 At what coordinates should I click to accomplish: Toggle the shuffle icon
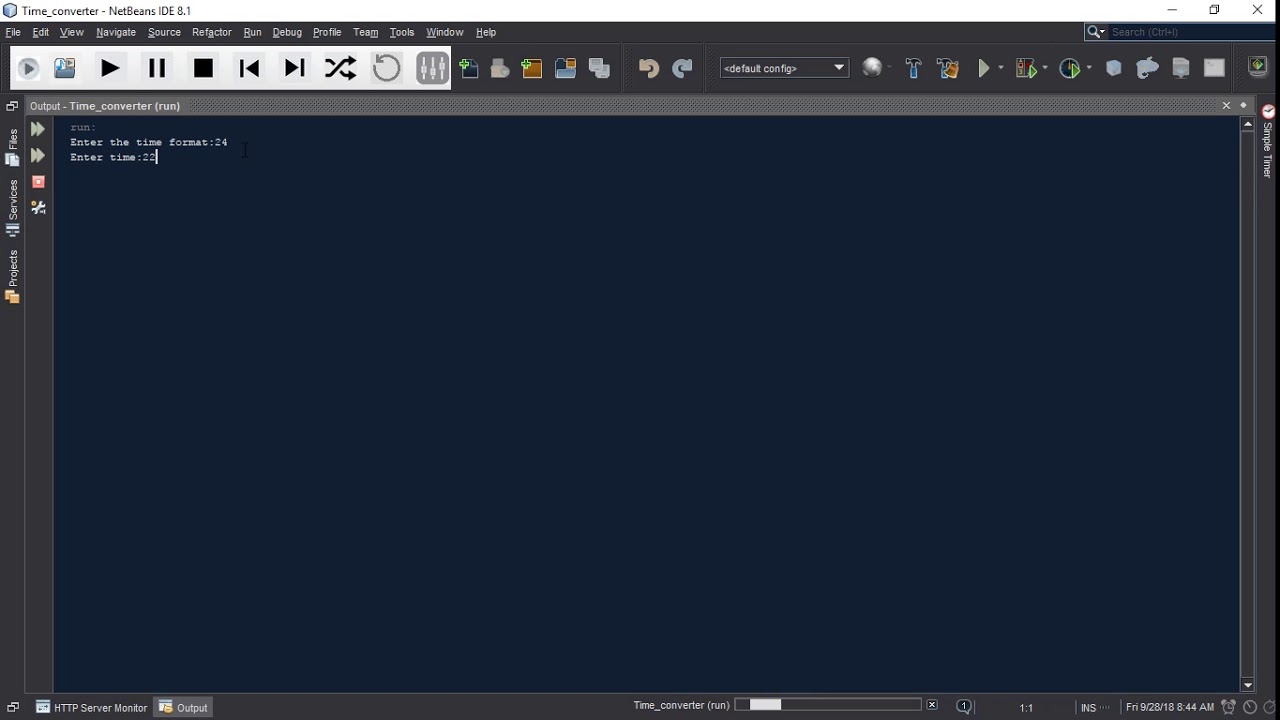[x=340, y=68]
